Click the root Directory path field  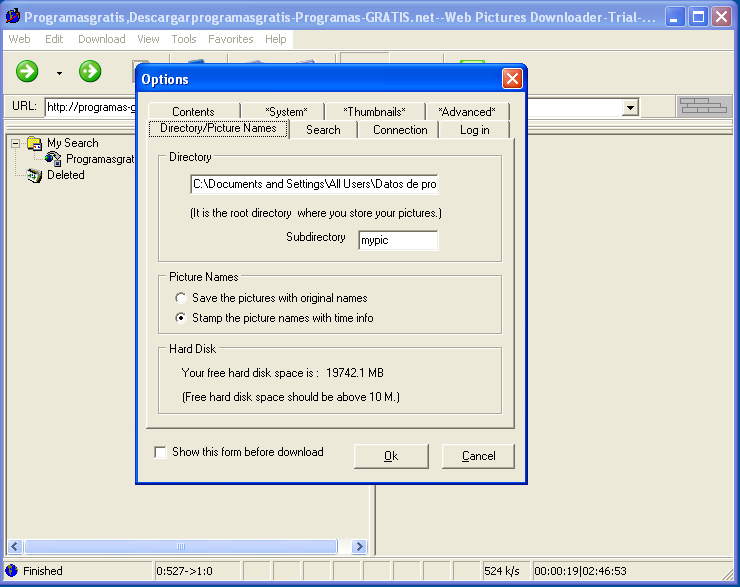pos(314,184)
